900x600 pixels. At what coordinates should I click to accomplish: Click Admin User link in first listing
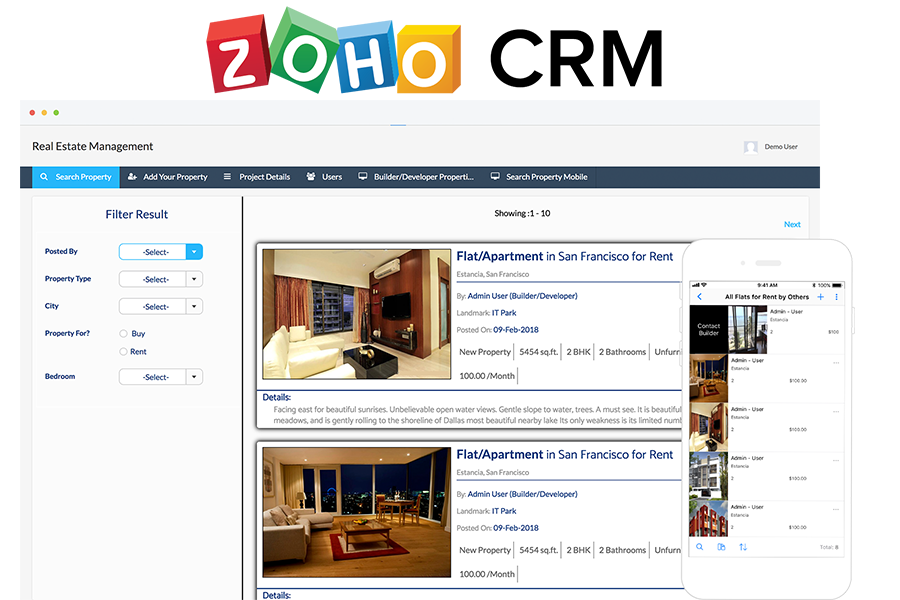point(522,296)
